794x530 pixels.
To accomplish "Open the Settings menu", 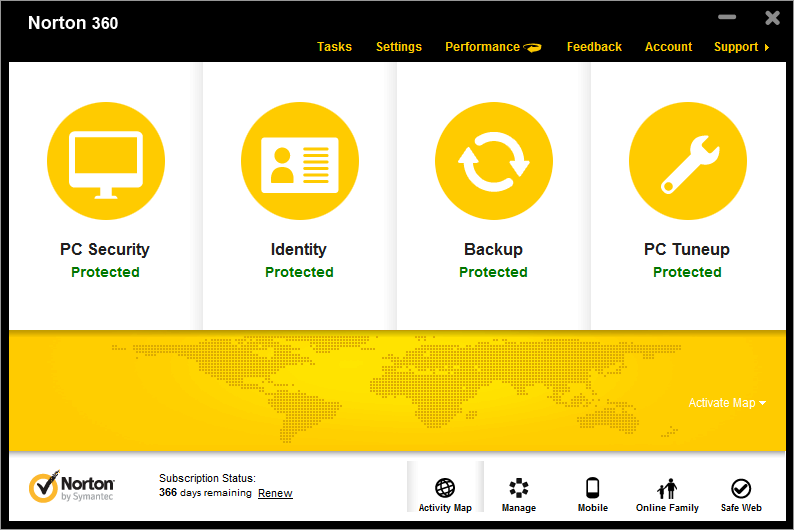I will click(399, 47).
